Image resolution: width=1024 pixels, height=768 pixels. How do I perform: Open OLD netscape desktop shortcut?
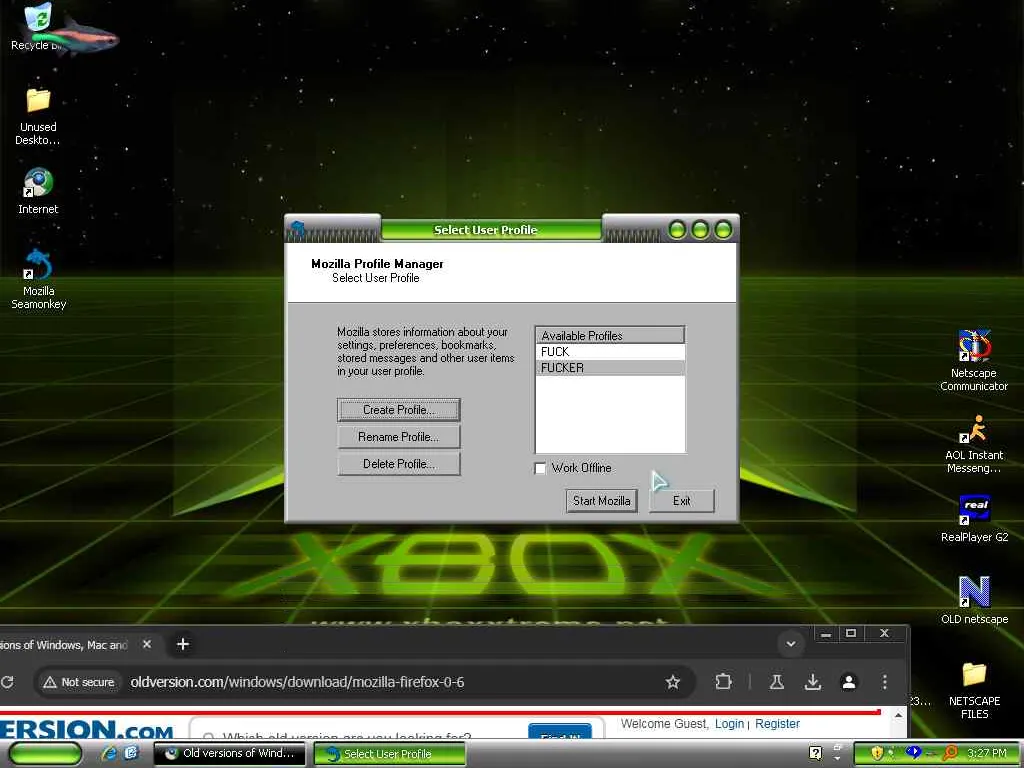click(x=974, y=600)
